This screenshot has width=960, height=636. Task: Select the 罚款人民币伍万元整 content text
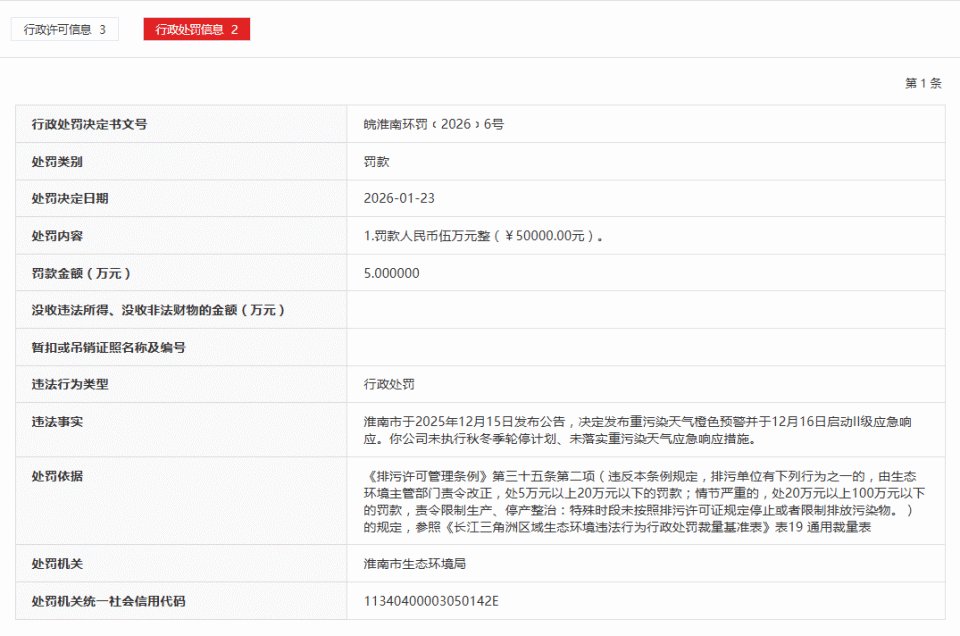[483, 236]
